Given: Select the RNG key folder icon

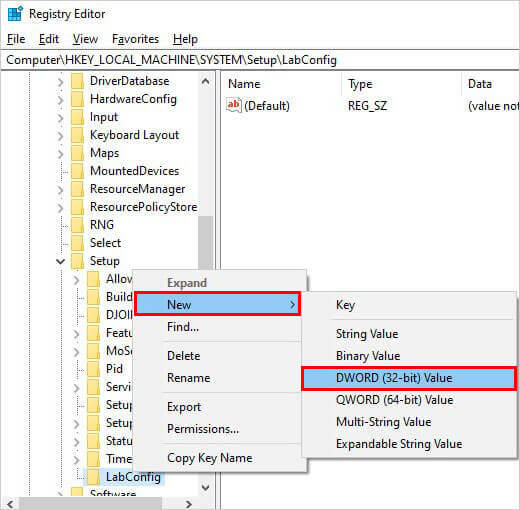Looking at the screenshot, I should click(x=78, y=225).
